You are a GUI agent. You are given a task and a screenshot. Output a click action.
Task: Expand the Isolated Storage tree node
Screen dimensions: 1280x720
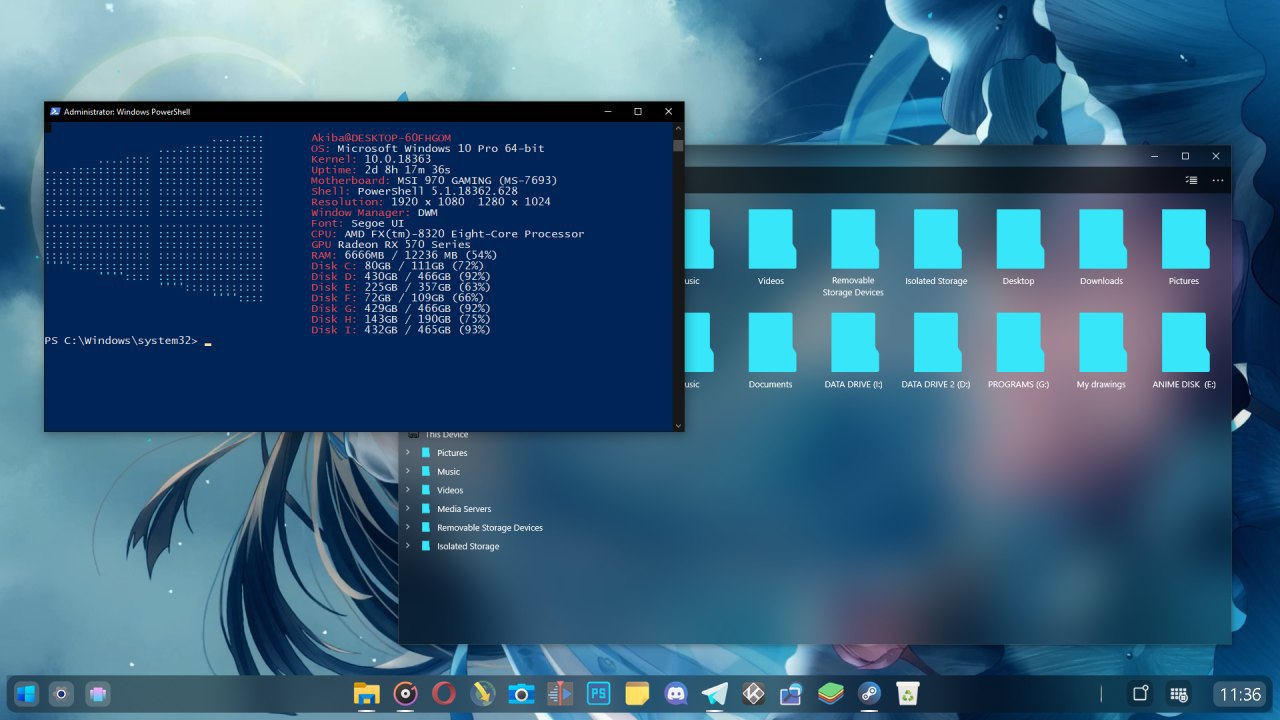point(408,546)
